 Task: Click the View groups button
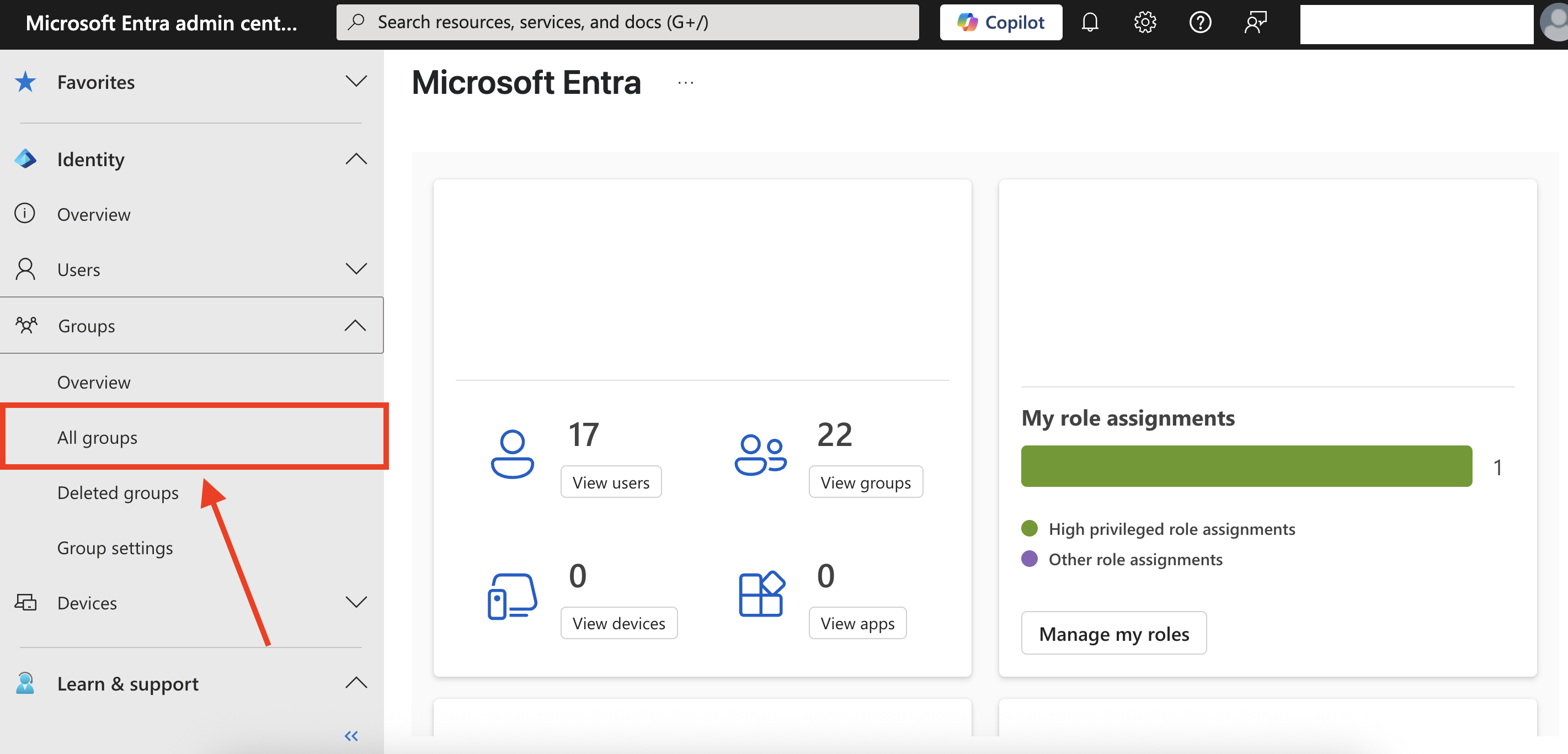click(865, 482)
